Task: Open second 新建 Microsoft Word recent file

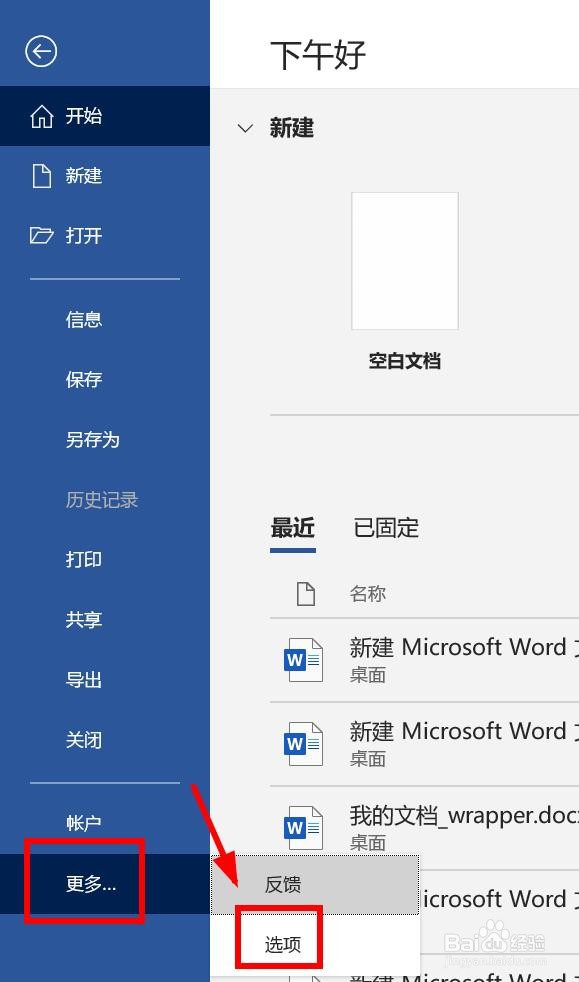Action: click(424, 744)
